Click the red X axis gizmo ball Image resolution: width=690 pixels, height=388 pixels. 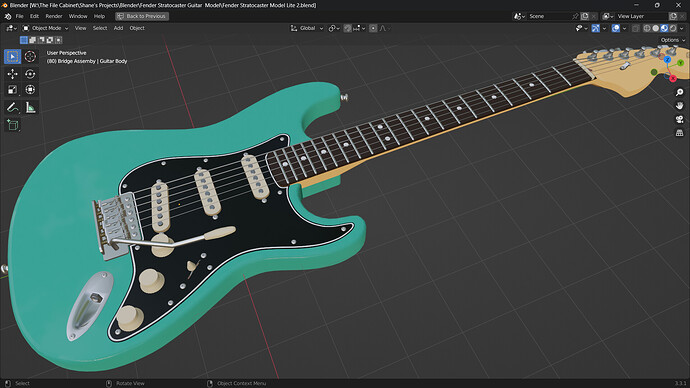coord(673,78)
